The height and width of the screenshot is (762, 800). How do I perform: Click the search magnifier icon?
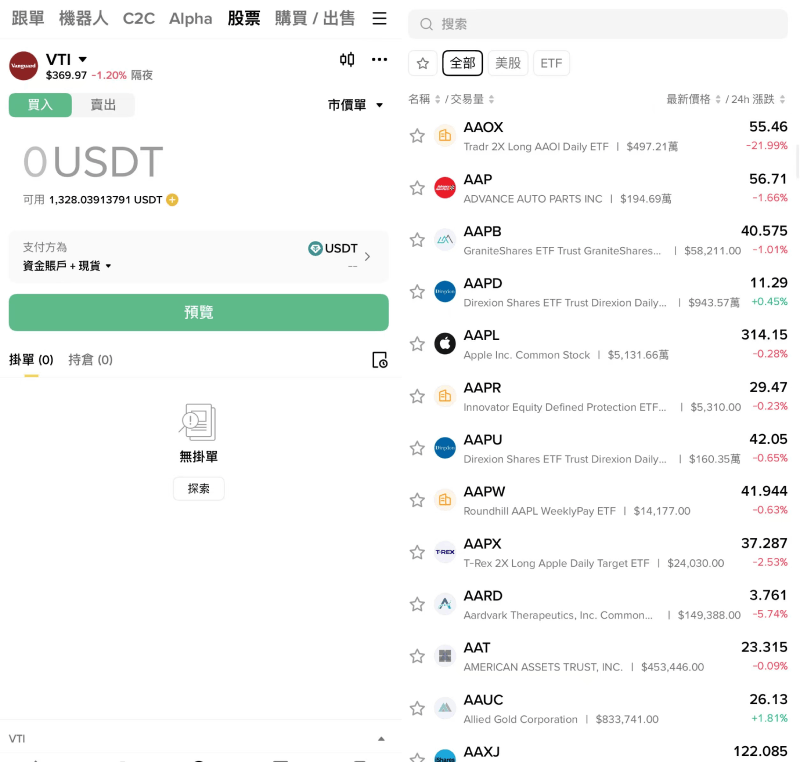pyautogui.click(x=427, y=24)
